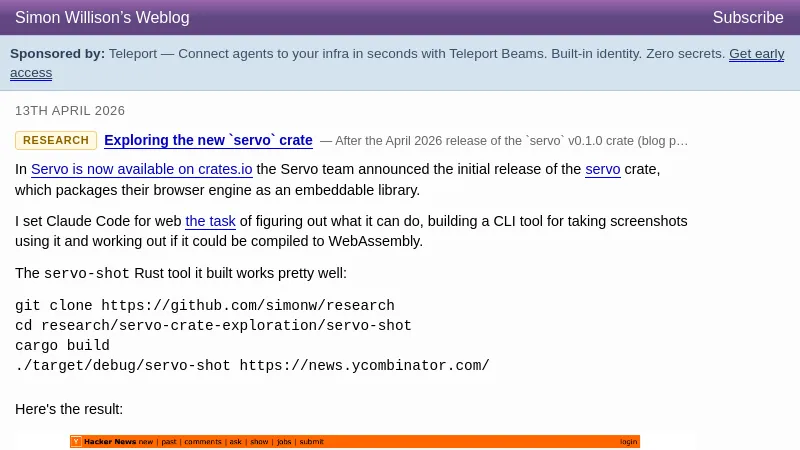Click the cd research/servo-crate-exploration code line
Image resolution: width=800 pixels, height=450 pixels.
point(213,326)
